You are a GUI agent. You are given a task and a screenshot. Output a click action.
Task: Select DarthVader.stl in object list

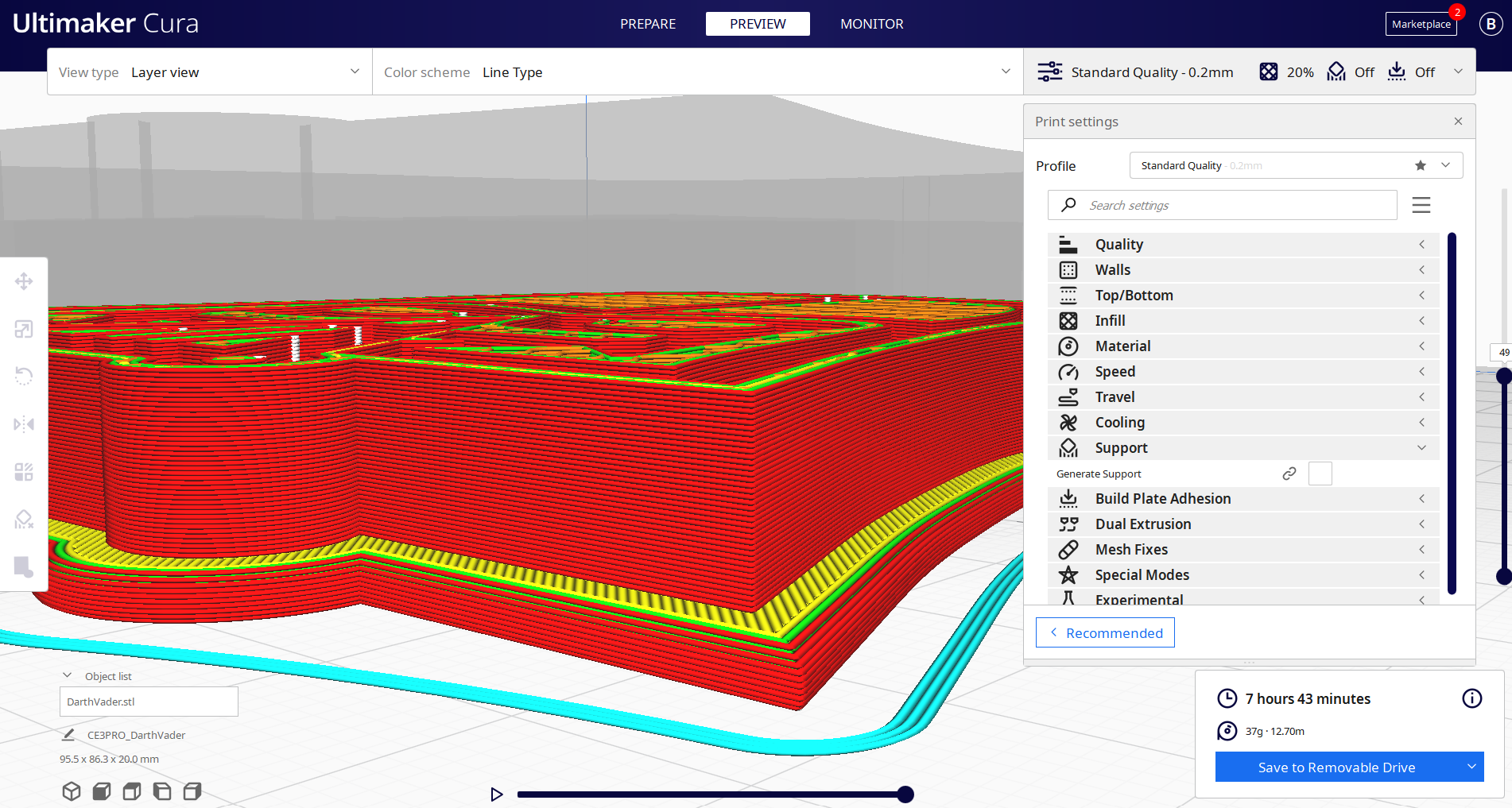[x=149, y=702]
